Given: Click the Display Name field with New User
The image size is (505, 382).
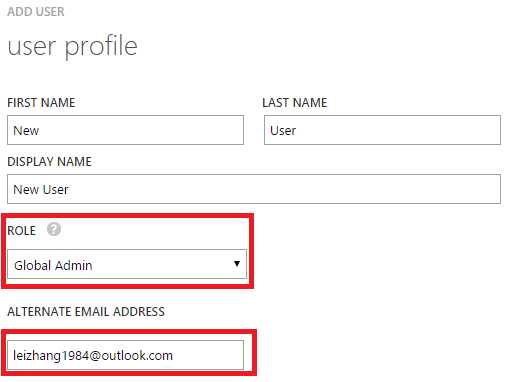Looking at the screenshot, I should click(x=254, y=189).
